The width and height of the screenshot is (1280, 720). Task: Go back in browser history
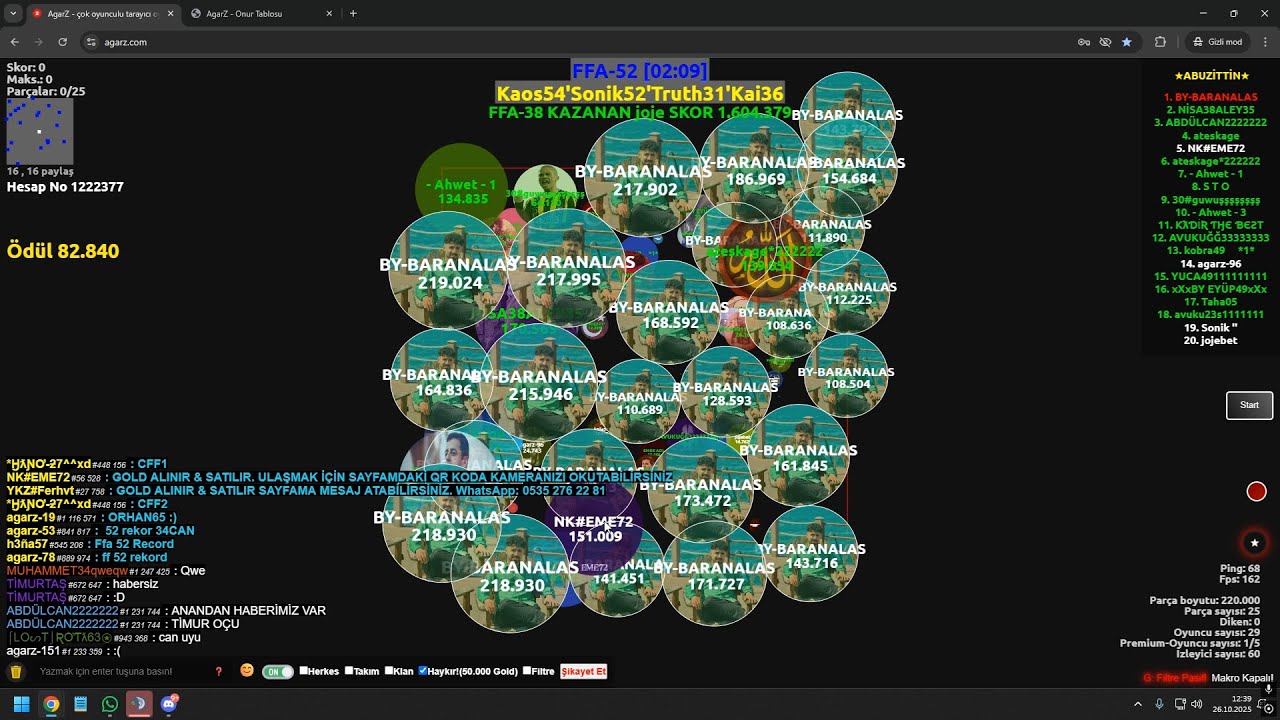coord(15,42)
